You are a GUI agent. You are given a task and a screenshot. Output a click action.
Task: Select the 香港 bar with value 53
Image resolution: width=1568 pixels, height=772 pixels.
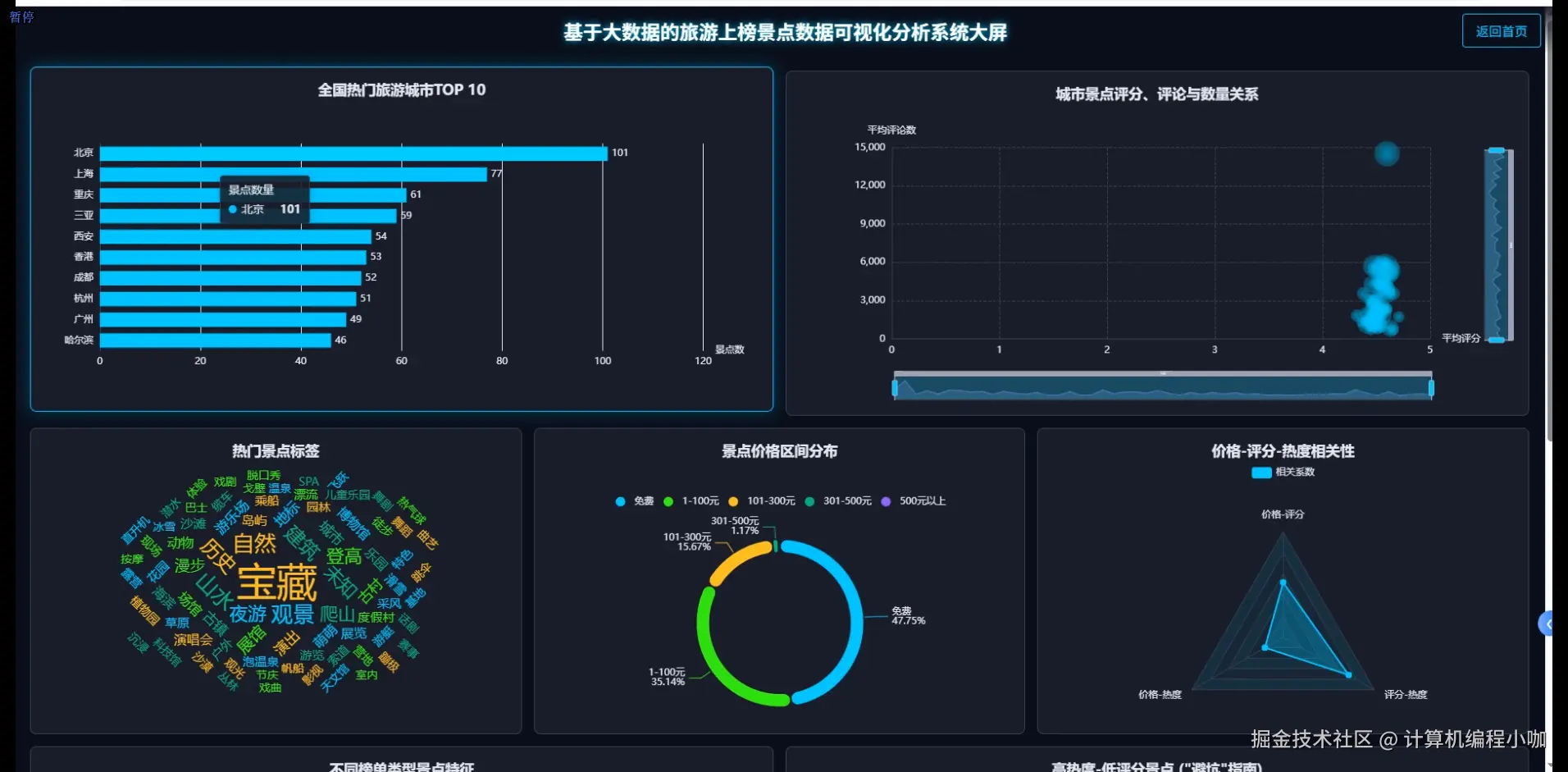(x=233, y=257)
